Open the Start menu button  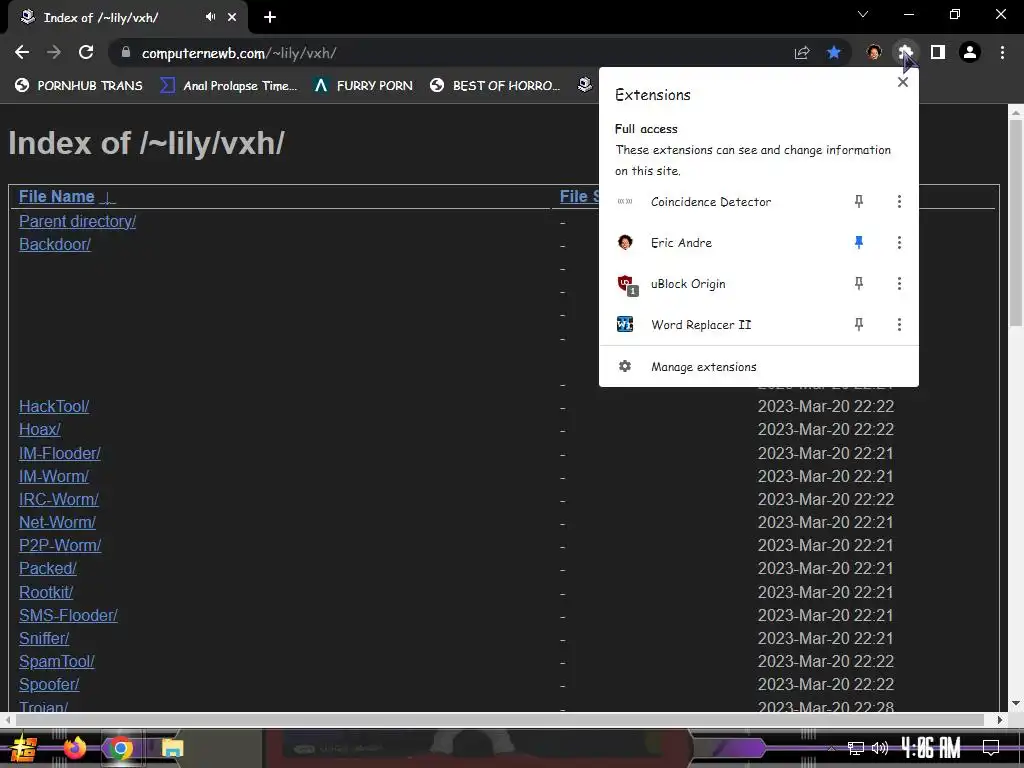pyautogui.click(x=24, y=748)
